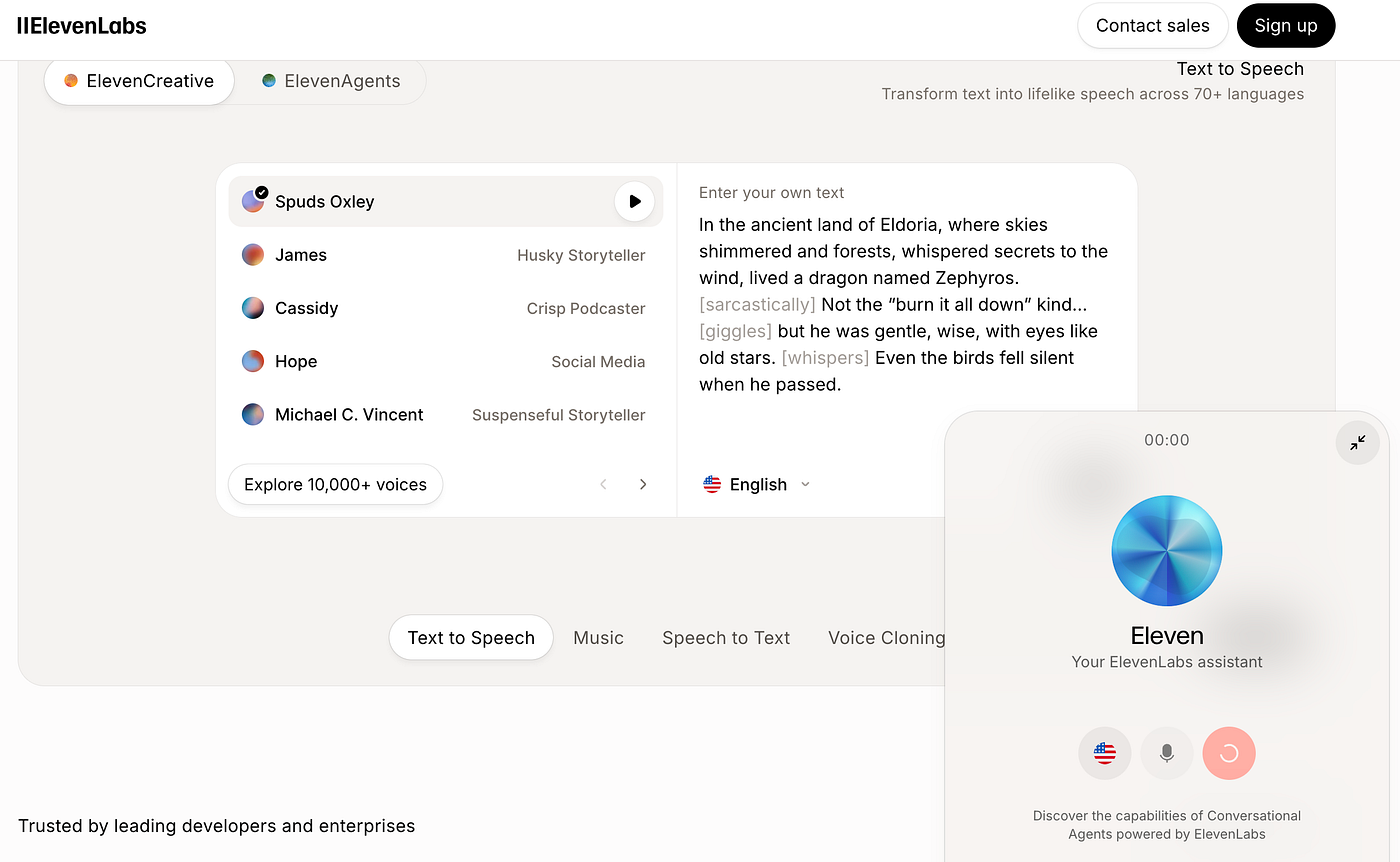Mute the microphone in assistant widget

tap(1167, 753)
